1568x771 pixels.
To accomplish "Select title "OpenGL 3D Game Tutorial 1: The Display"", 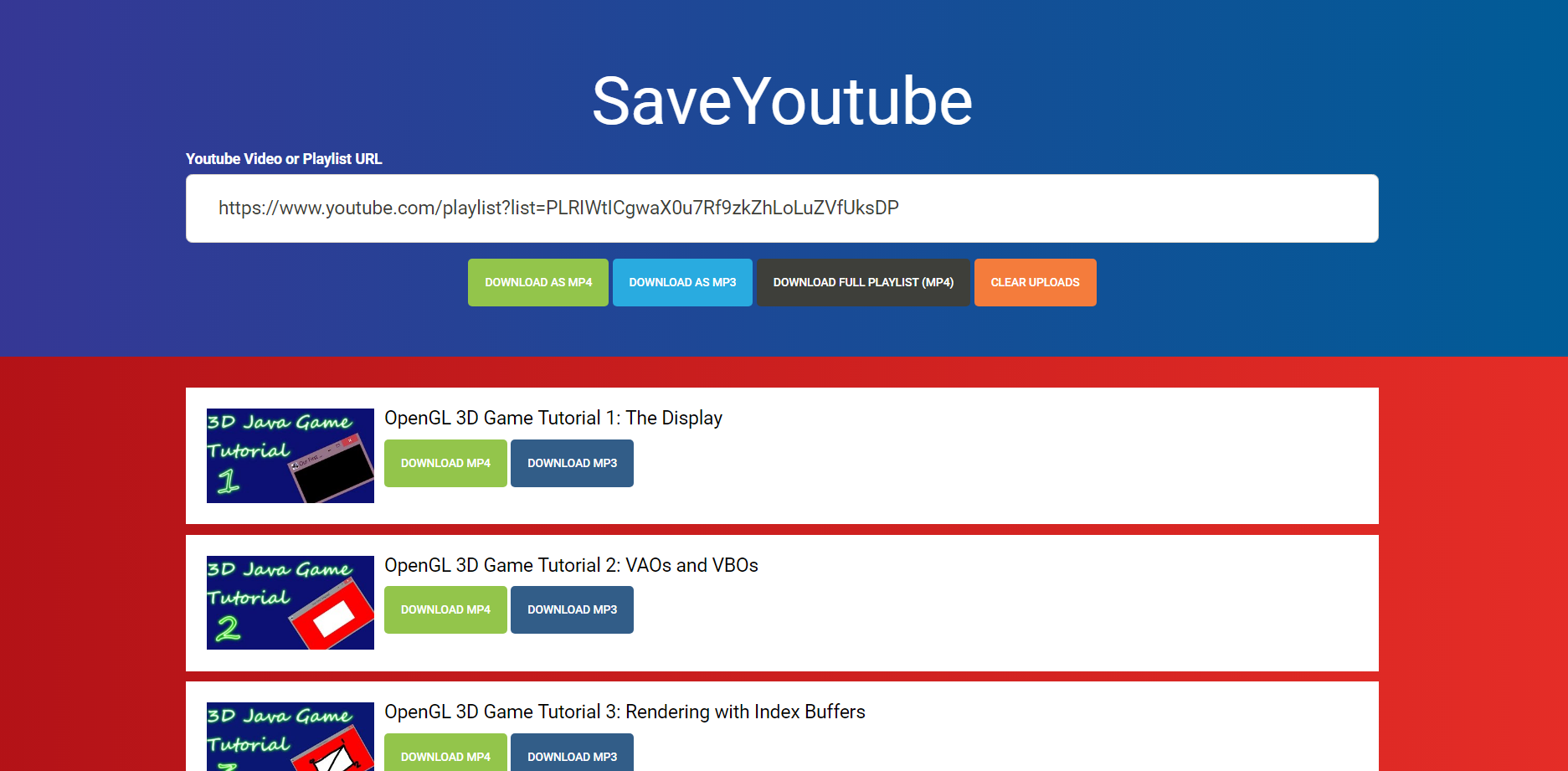I will [x=553, y=418].
